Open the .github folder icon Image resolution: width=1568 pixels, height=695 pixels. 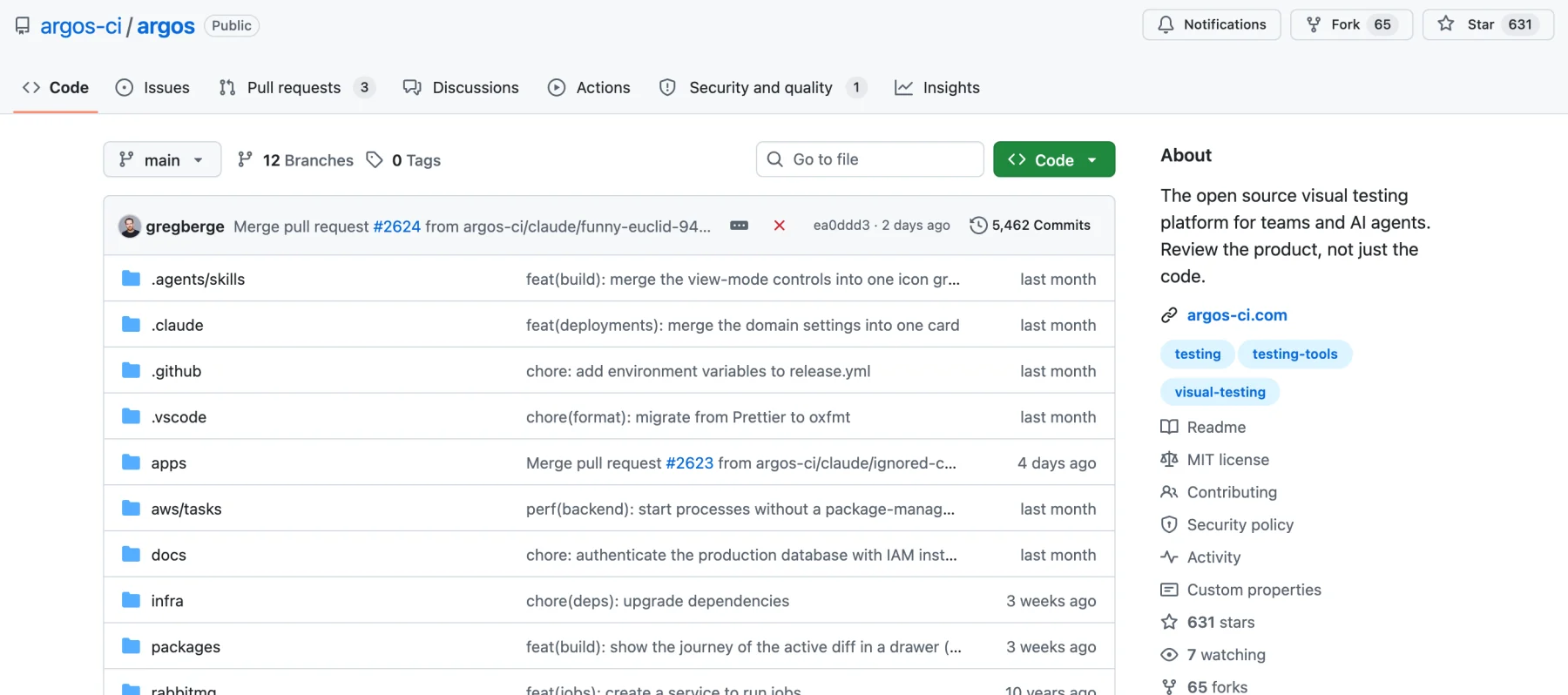(x=131, y=371)
